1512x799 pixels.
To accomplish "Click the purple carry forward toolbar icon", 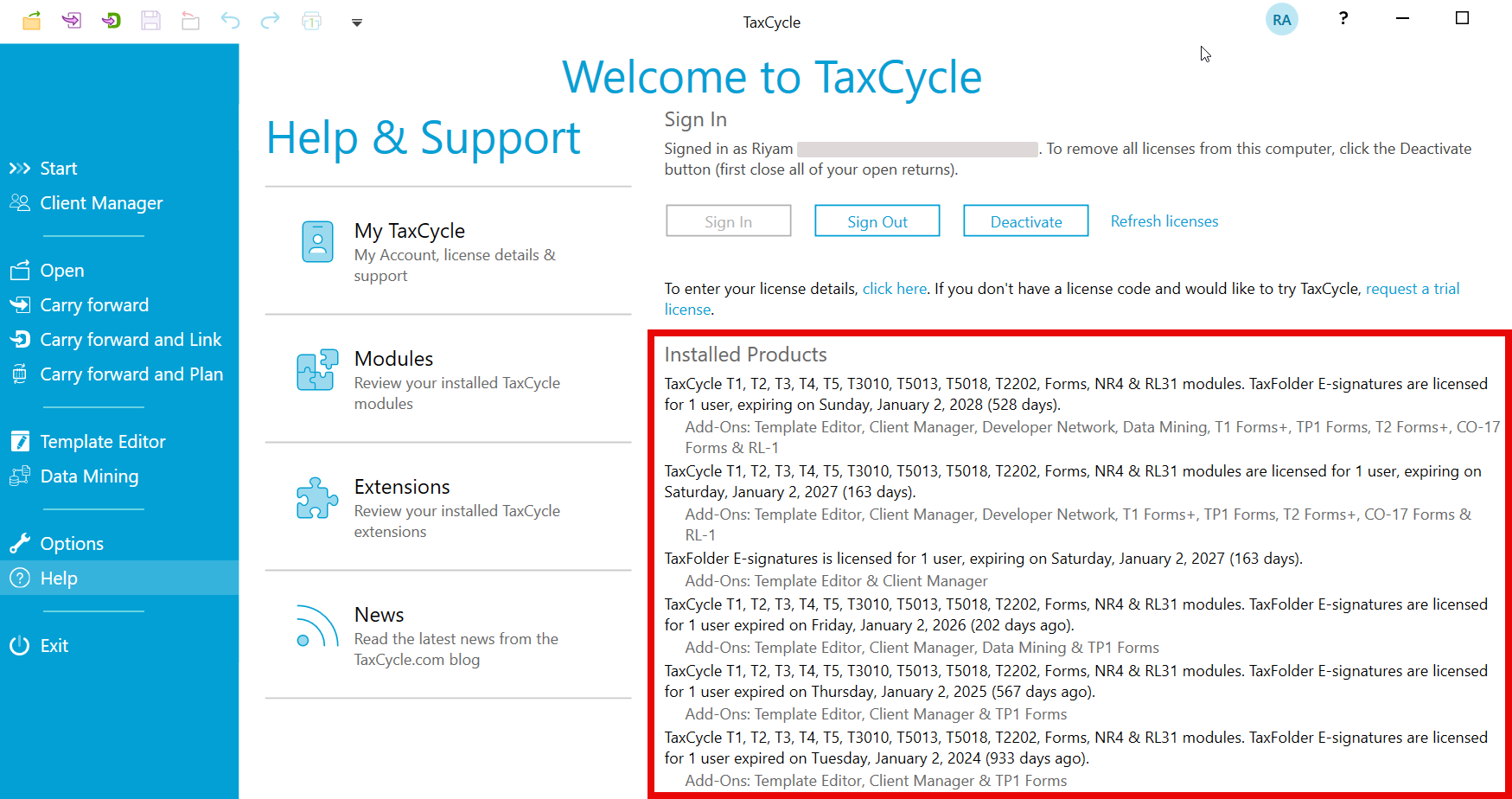I will [x=72, y=21].
